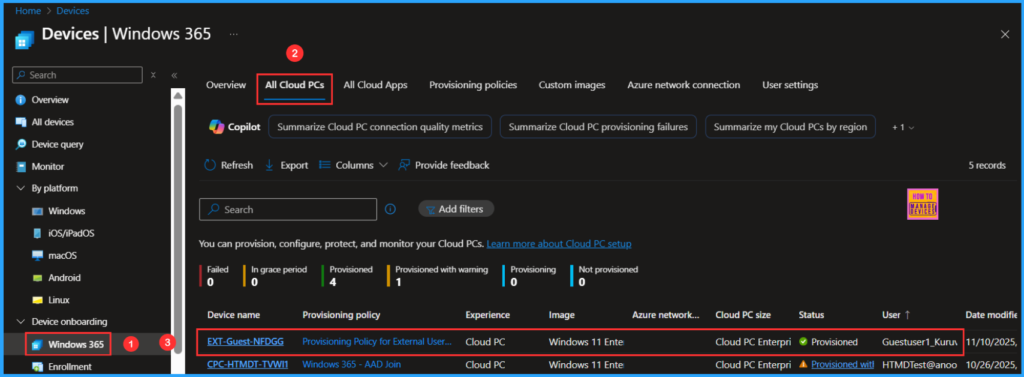
Task: Open the Custom images tab
Action: (571, 85)
